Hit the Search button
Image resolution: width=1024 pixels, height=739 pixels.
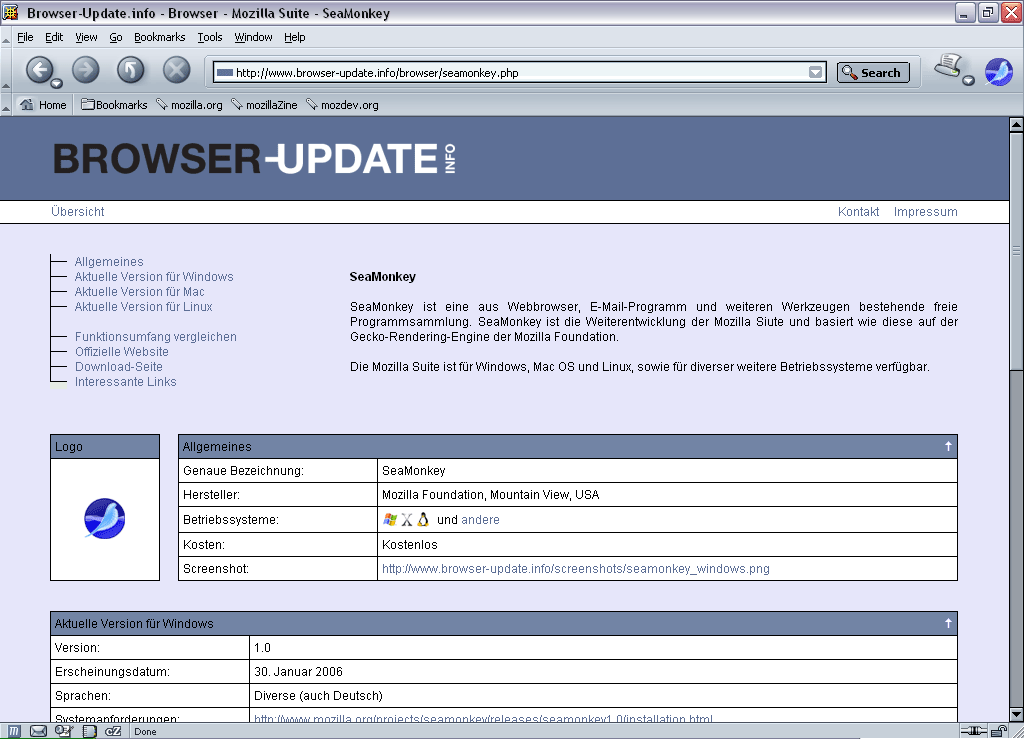[873, 72]
